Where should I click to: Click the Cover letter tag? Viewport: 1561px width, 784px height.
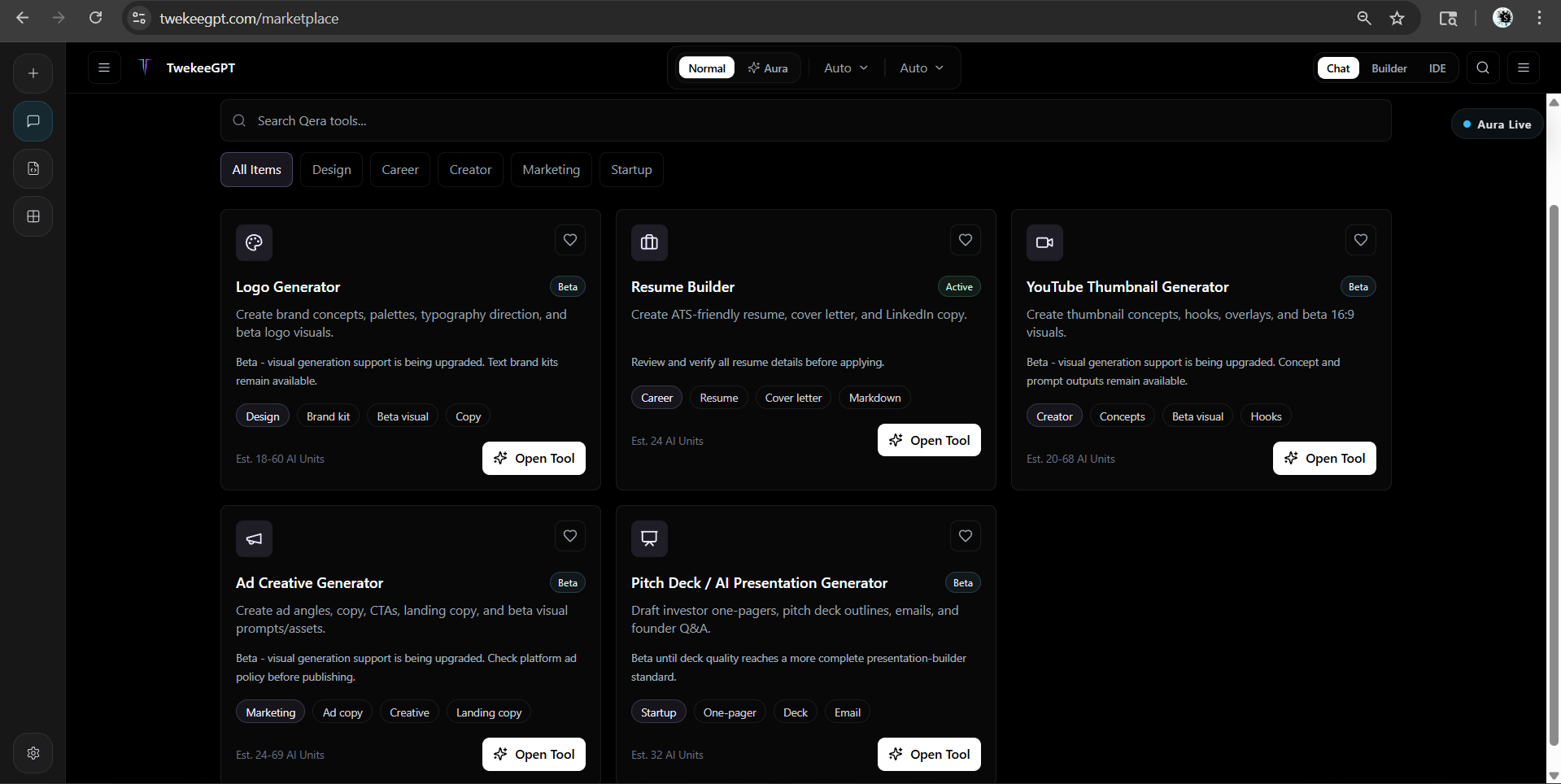pos(793,398)
